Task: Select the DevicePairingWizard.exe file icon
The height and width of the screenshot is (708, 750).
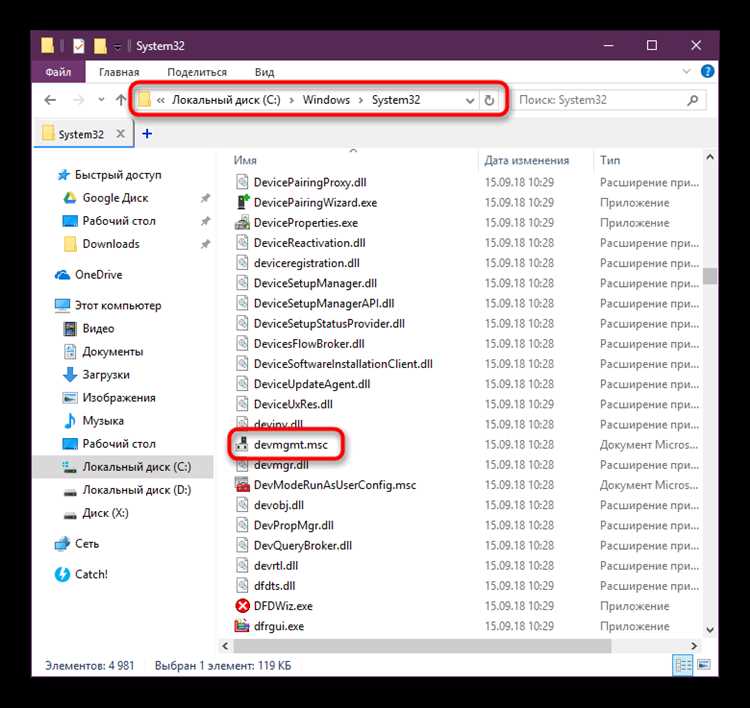Action: [243, 202]
